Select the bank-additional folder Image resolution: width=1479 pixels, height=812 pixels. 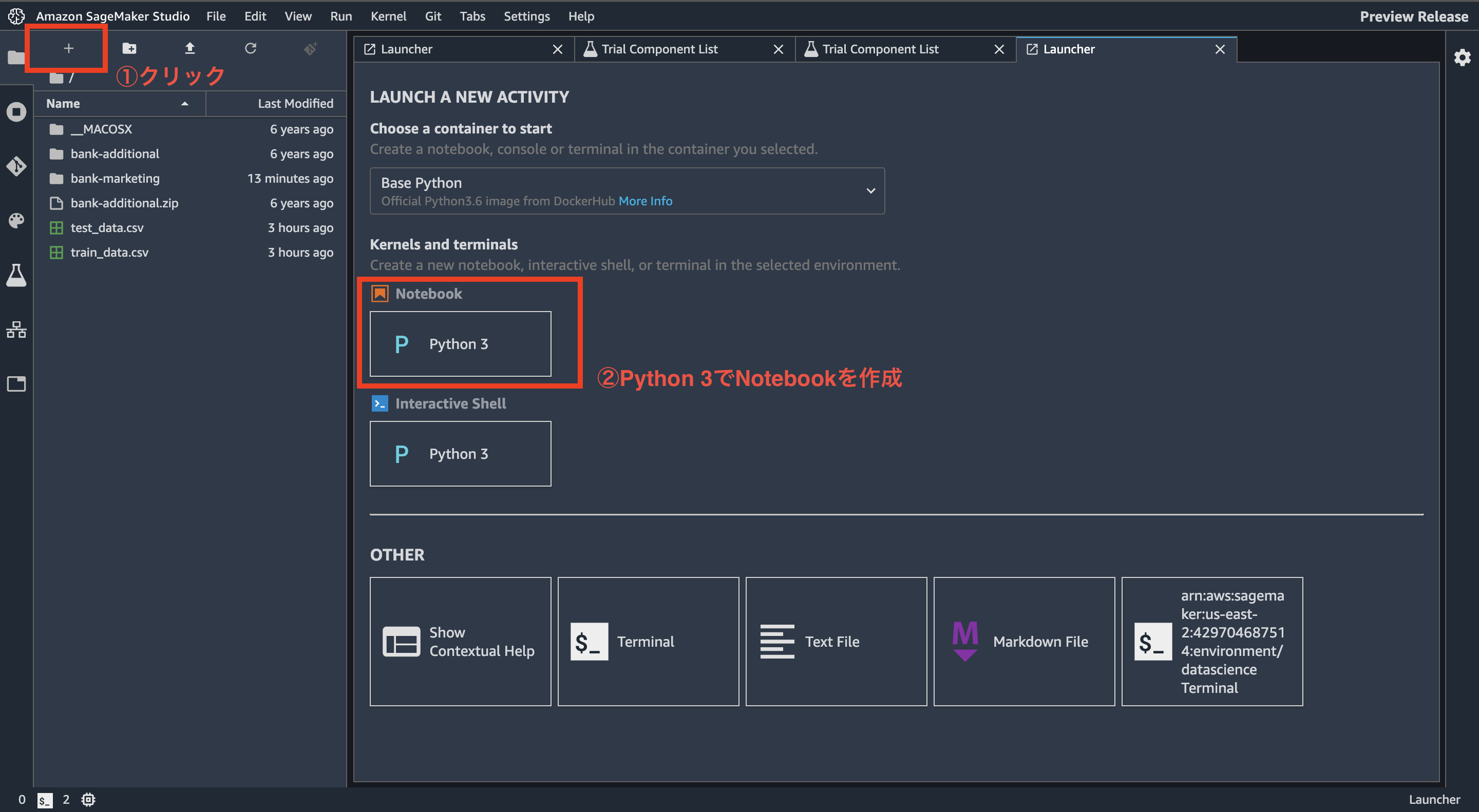(190, 154)
